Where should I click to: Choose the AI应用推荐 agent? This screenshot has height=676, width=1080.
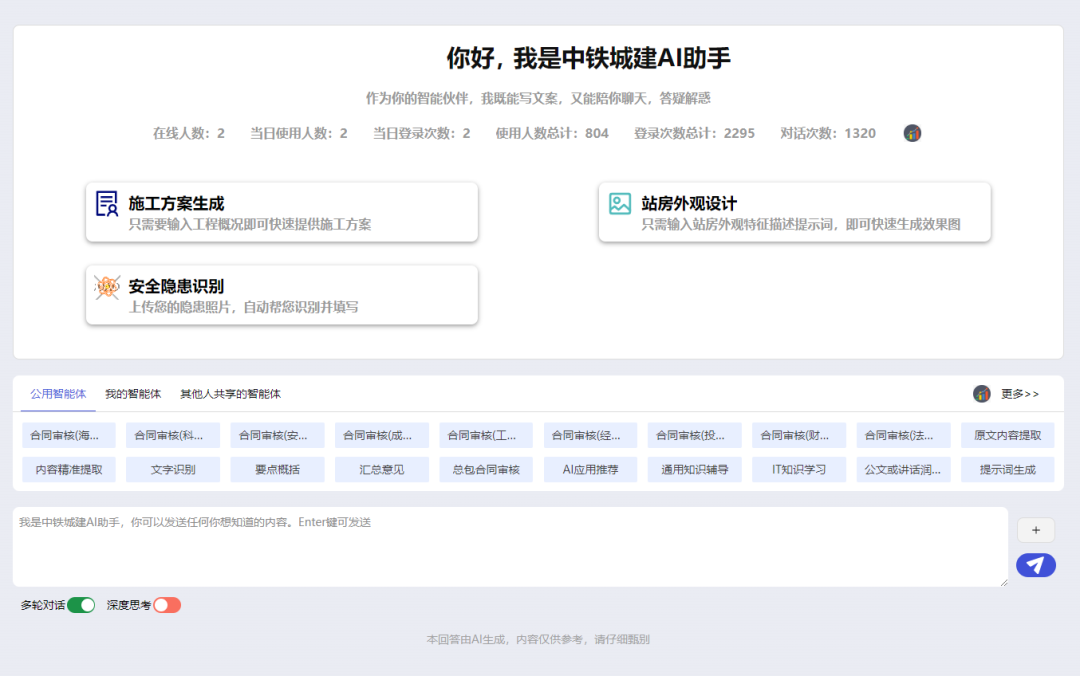point(590,469)
